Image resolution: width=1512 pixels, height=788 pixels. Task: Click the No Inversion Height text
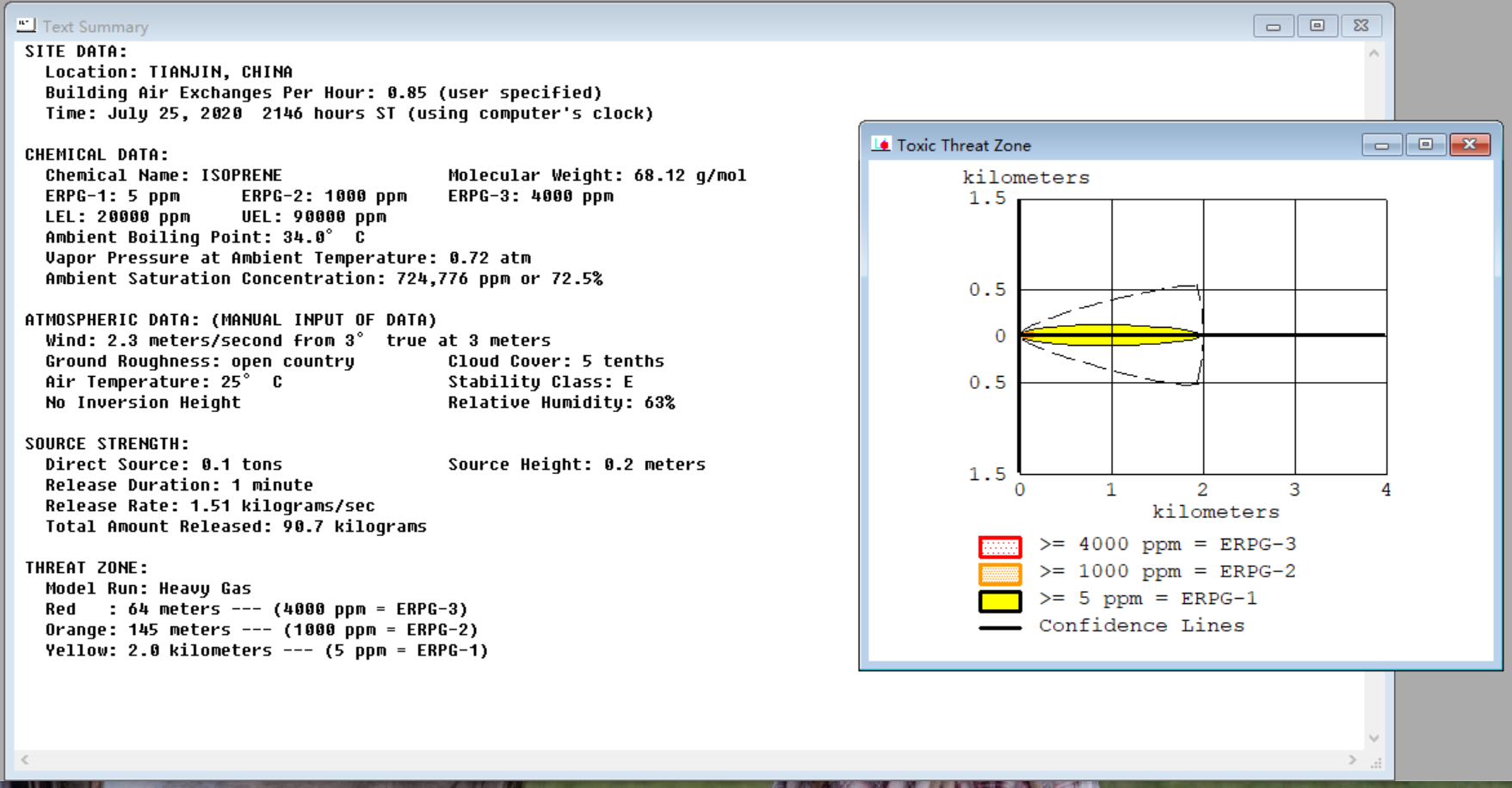pos(143,403)
